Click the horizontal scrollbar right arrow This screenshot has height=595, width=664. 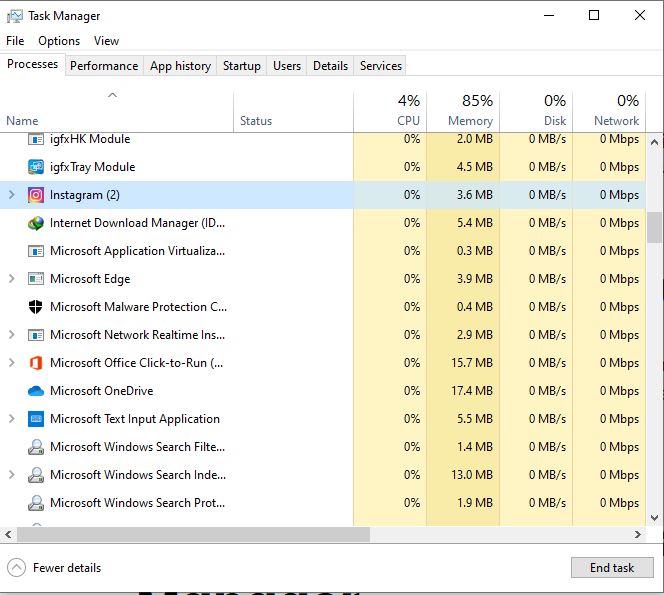[x=638, y=534]
